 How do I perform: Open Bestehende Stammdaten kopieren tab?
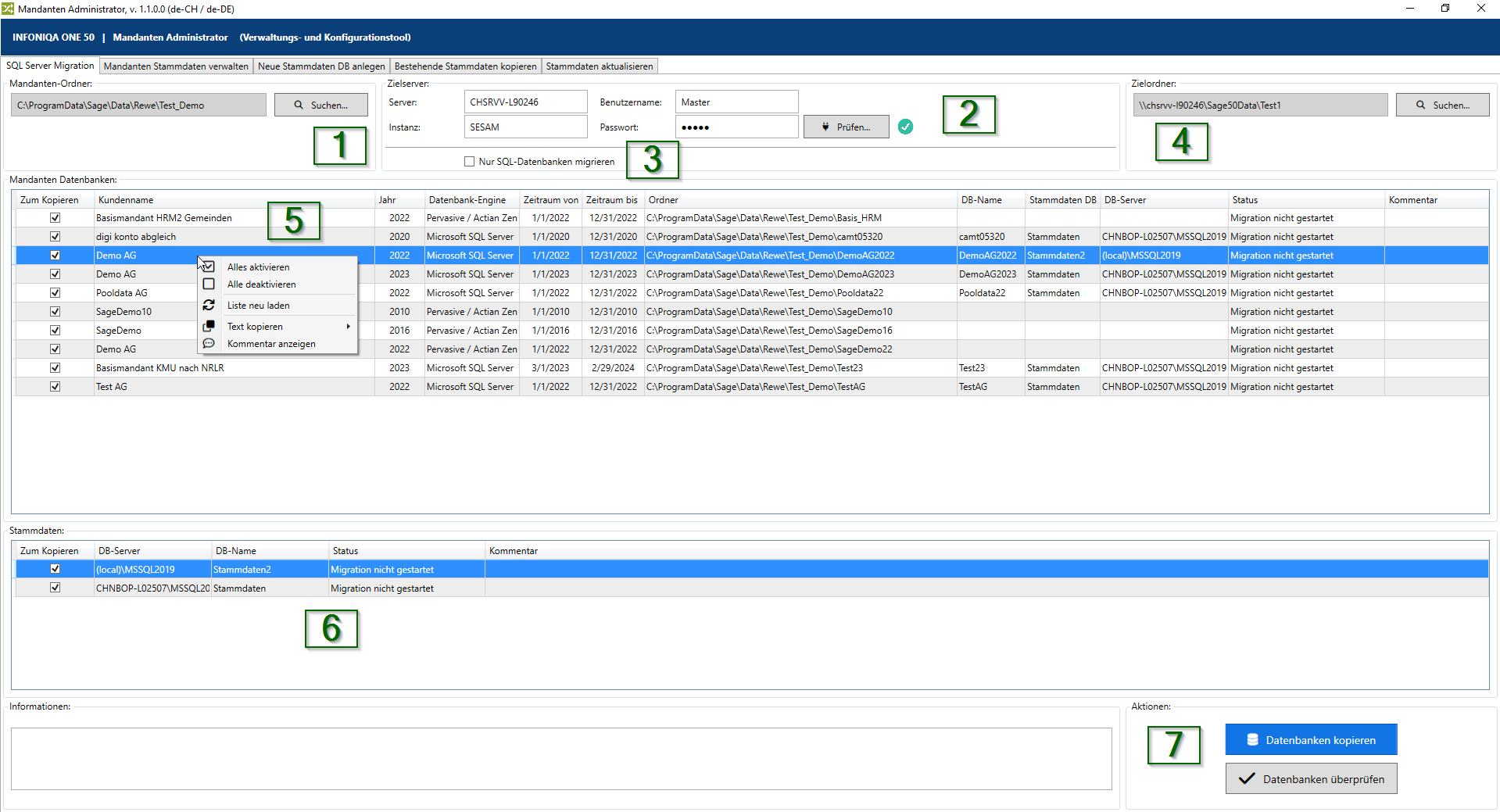pos(465,66)
